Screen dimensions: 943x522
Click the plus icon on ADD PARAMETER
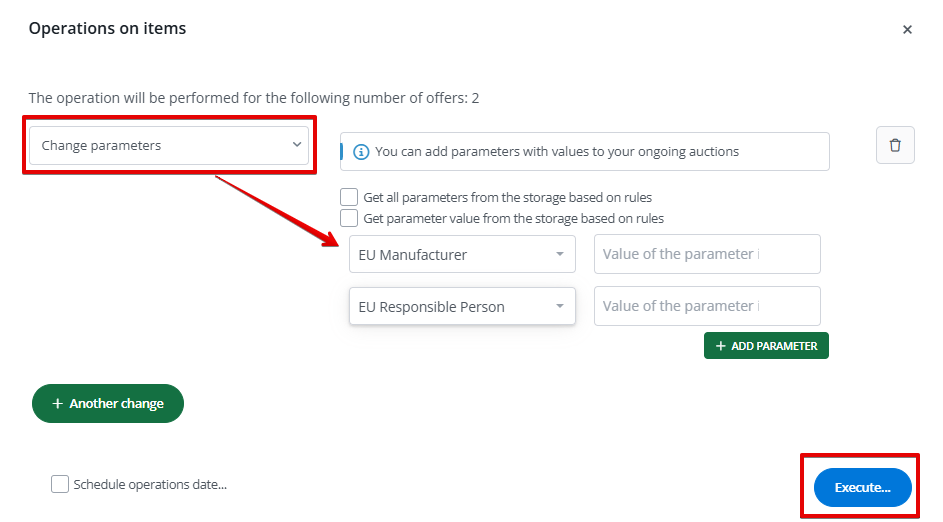[720, 346]
